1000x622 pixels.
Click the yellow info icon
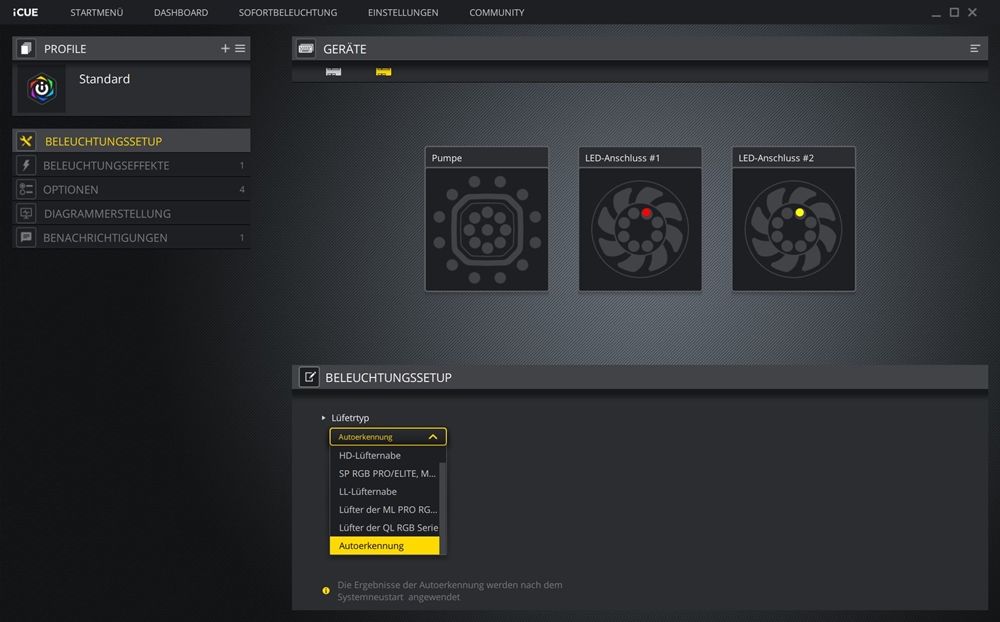click(x=326, y=591)
